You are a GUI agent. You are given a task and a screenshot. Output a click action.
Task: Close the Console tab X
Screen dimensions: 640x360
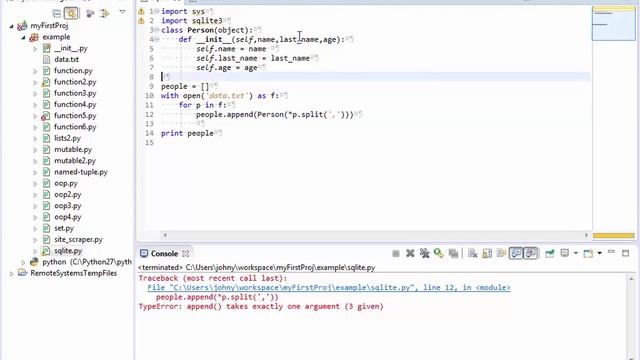pyautogui.click(x=186, y=253)
